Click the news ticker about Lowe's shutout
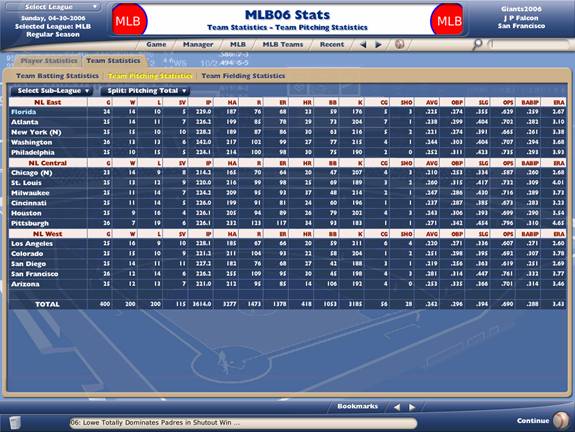Image resolution: width=575 pixels, height=432 pixels. click(242, 423)
